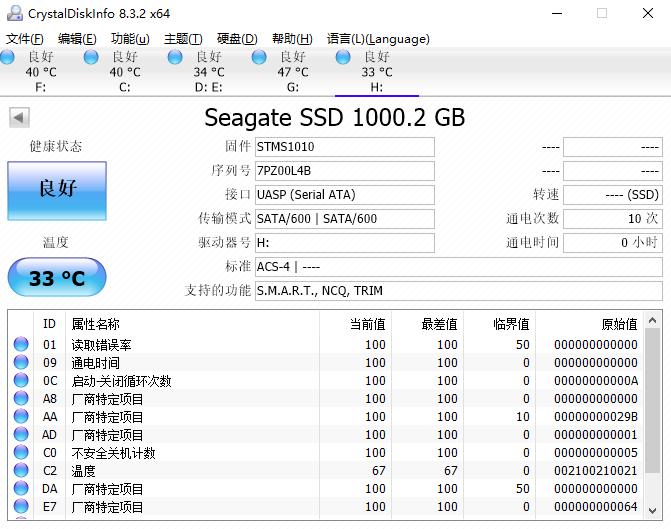Click the 原始值 column header

[x=590, y=324]
